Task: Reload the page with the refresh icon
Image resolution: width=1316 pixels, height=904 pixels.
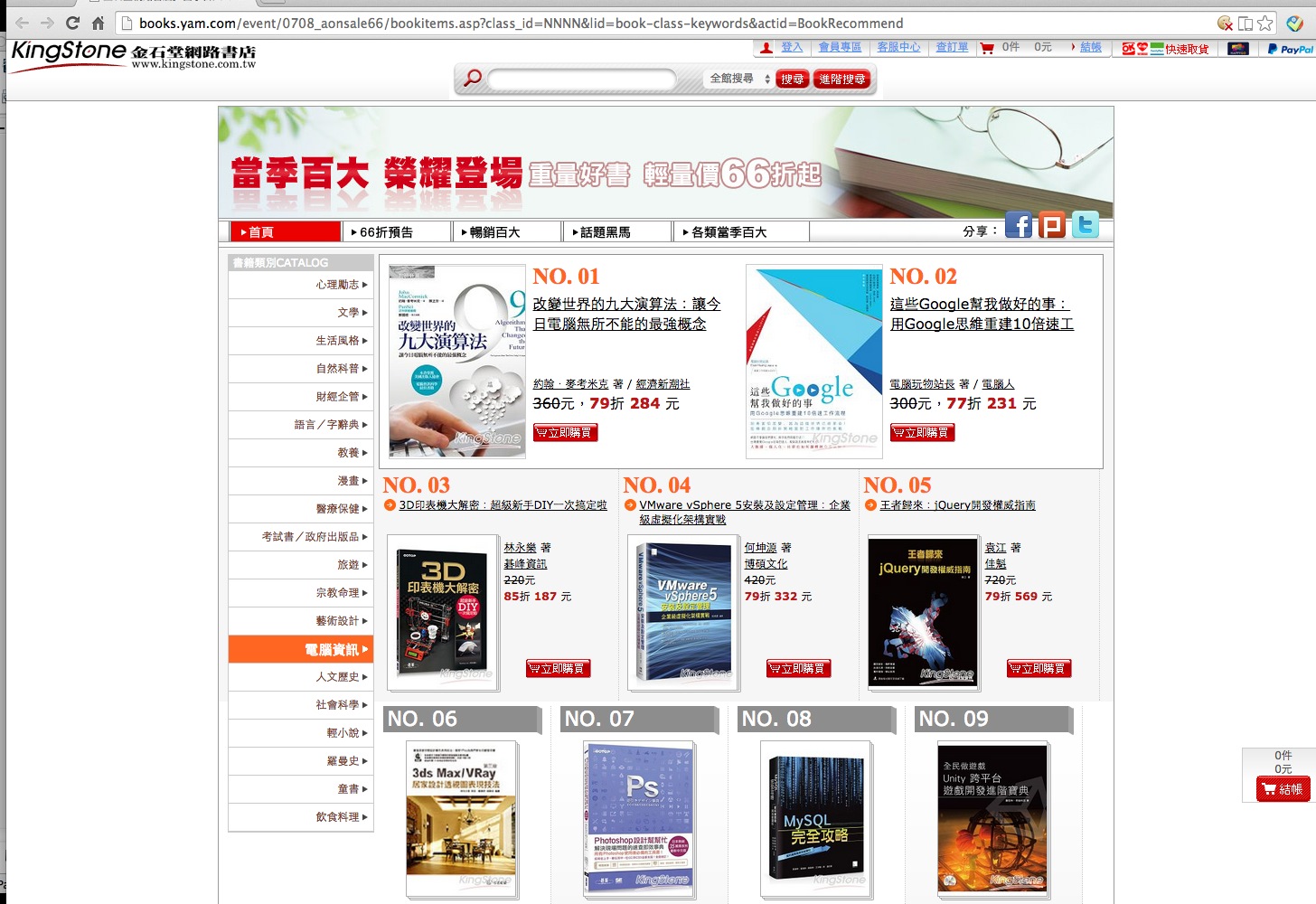Action: (72, 23)
